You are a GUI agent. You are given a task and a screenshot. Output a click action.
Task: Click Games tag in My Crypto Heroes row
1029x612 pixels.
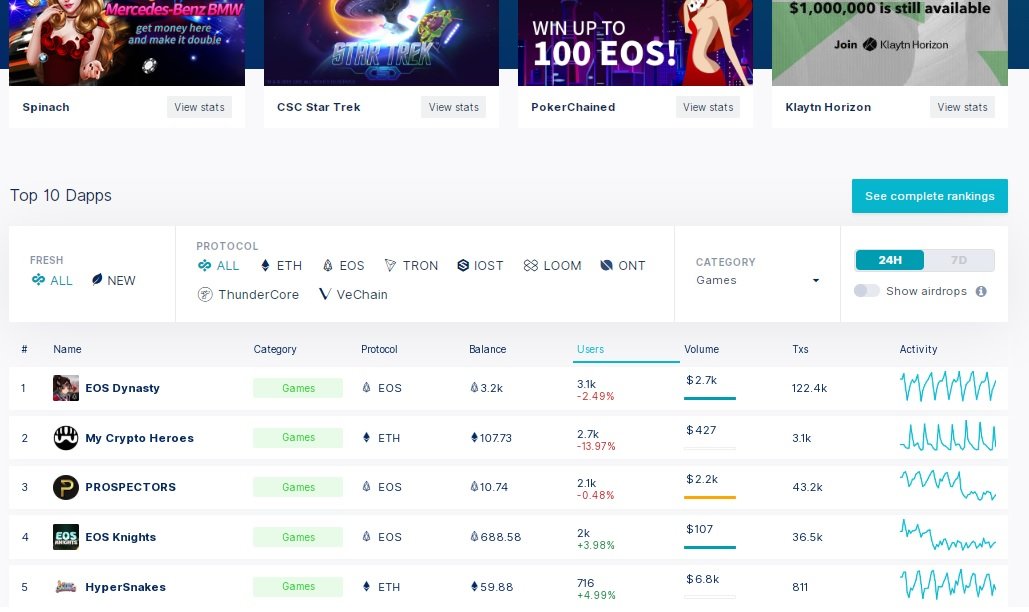tap(298, 438)
